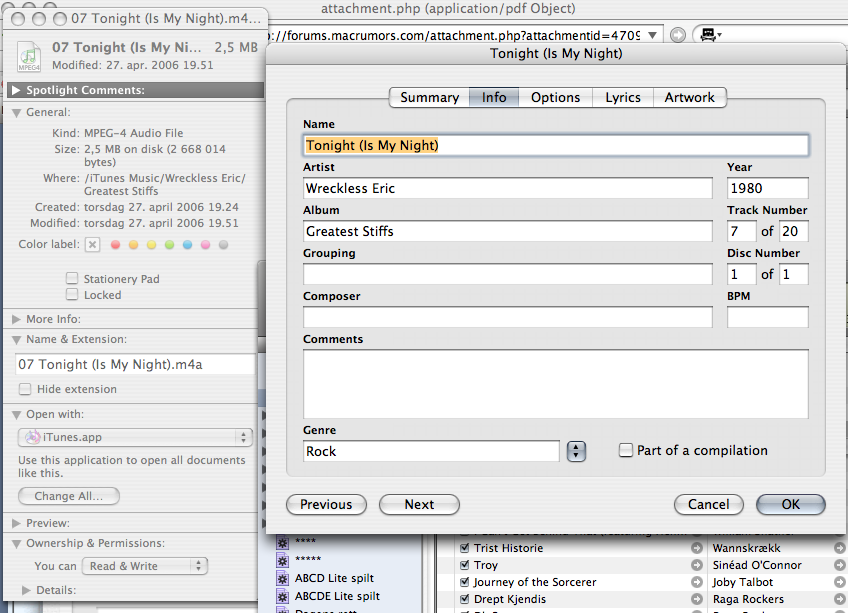Click the empty BPM field
Viewport: 848px width, 613px height.
click(767, 317)
